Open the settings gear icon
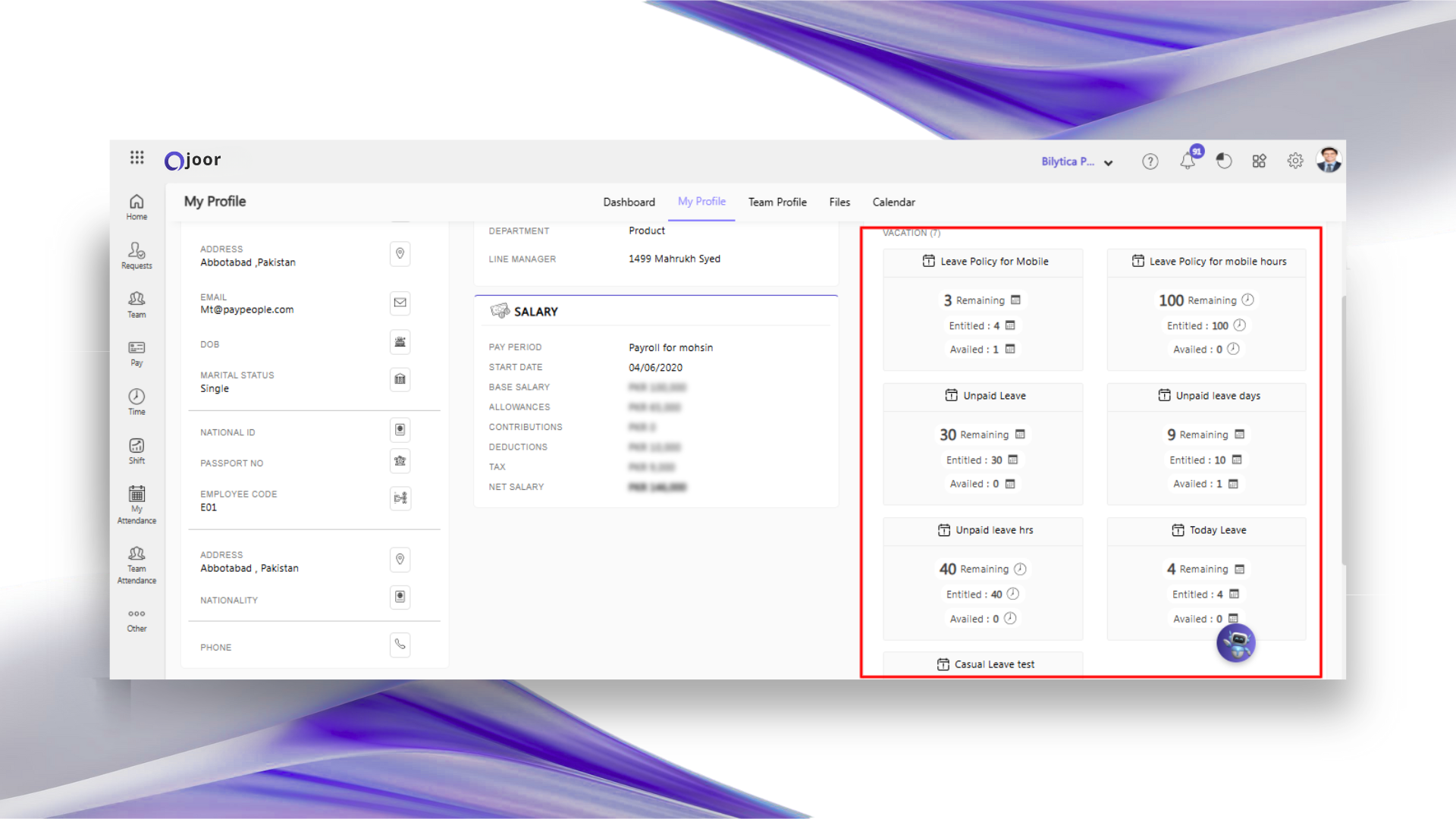 point(1295,161)
